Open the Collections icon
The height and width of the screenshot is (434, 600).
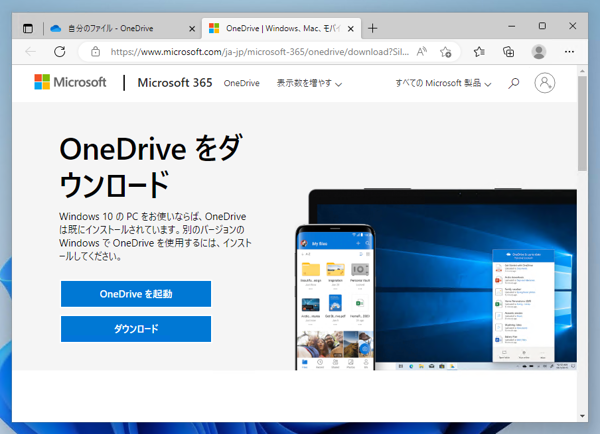[x=509, y=52]
